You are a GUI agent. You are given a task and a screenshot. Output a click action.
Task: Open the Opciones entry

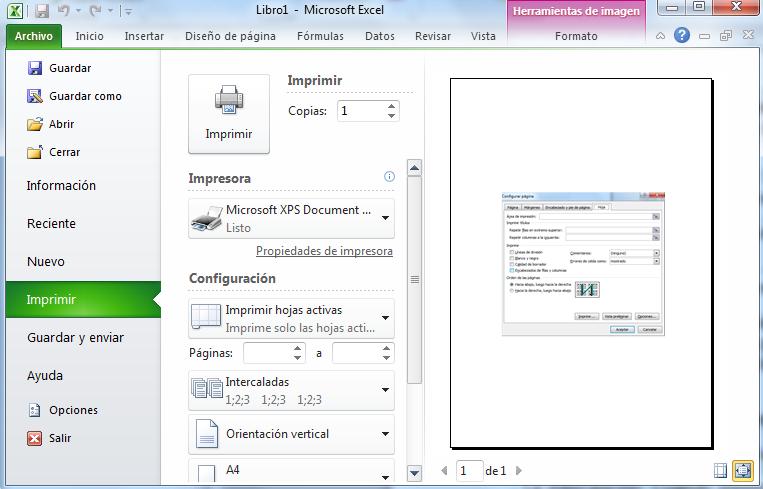click(x=63, y=410)
